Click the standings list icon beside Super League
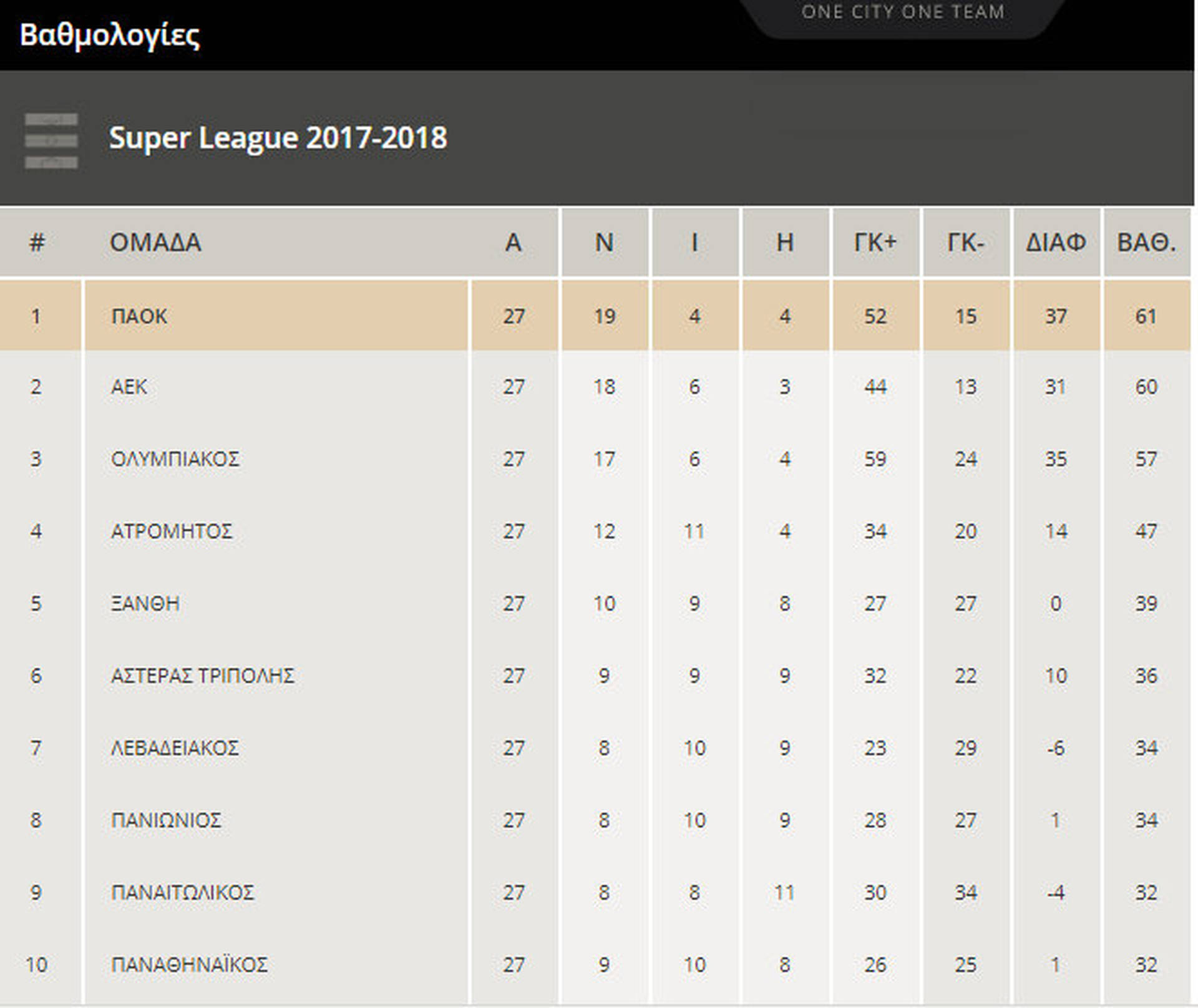Viewport: 1198px width, 1008px height. click(51, 140)
